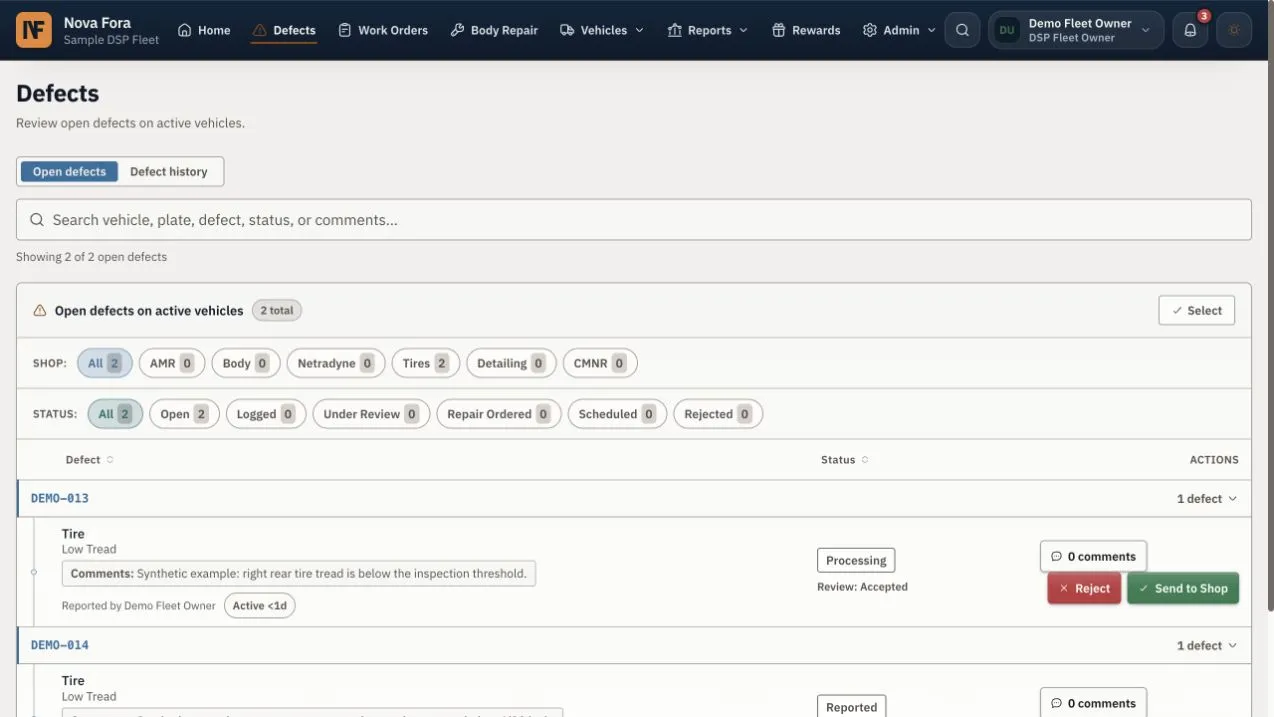Screen dimensions: 1274x717
Task: Click the Active <1d badge
Action: pyautogui.click(x=260, y=606)
